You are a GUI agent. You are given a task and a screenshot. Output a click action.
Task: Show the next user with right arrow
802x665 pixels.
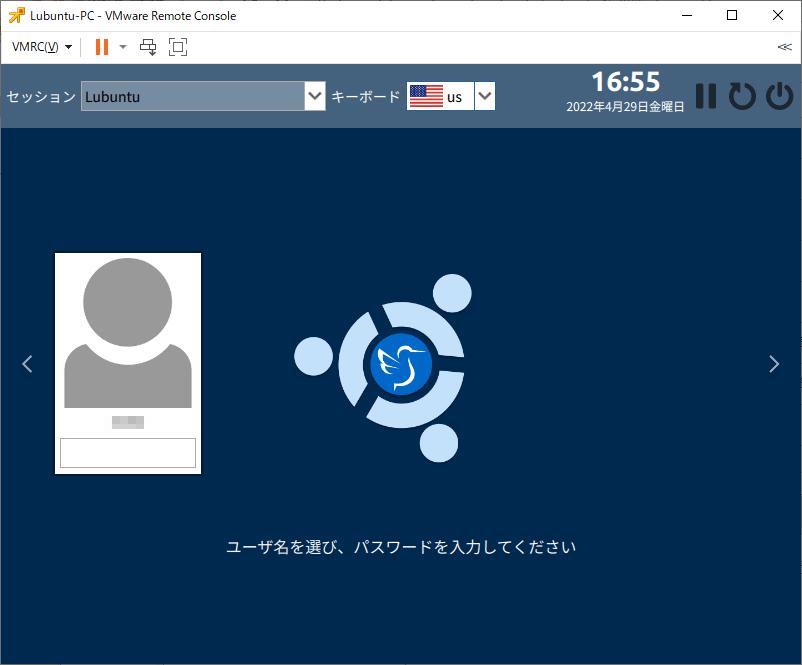click(774, 364)
